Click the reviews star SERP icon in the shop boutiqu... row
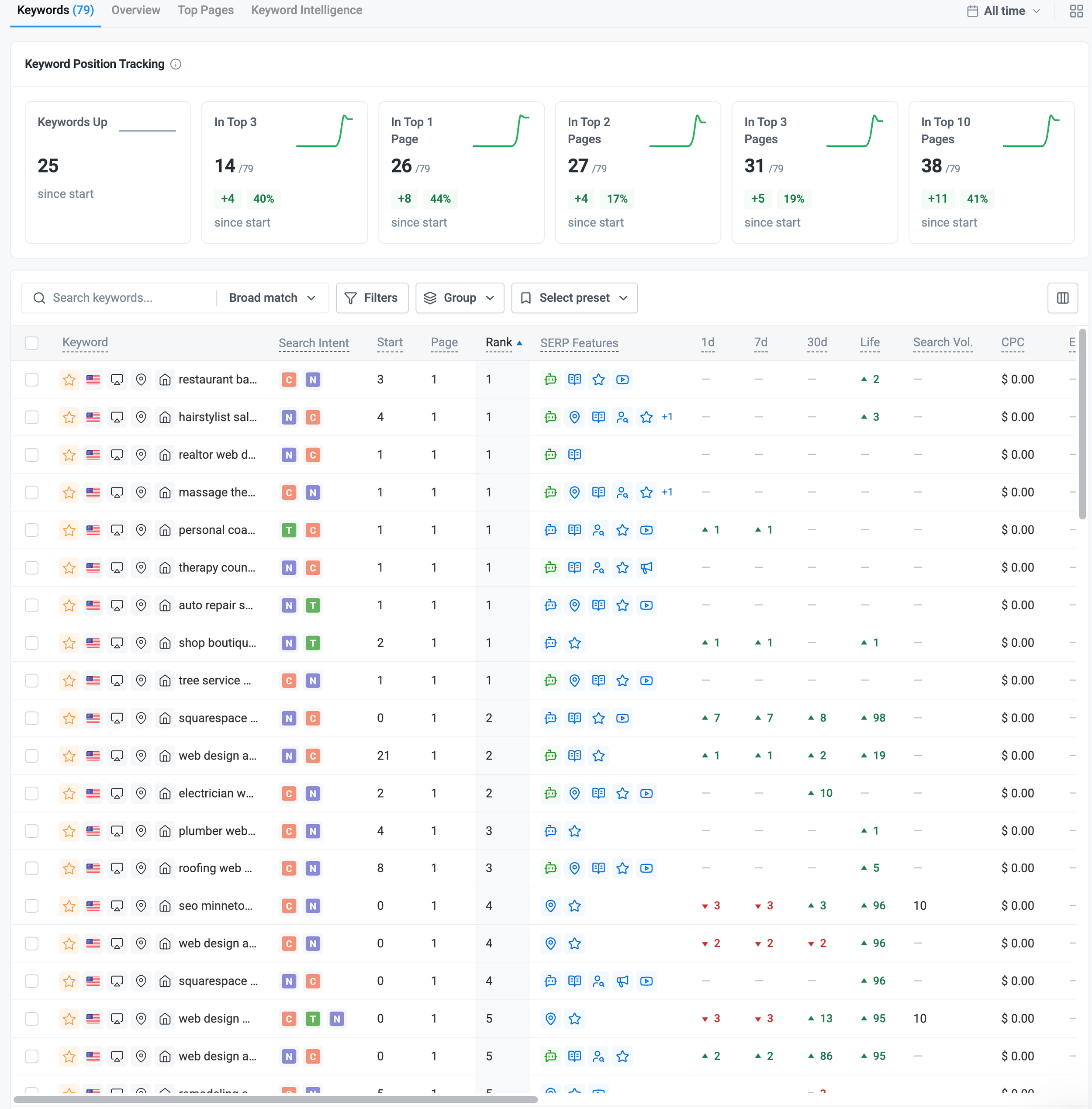 coord(575,643)
